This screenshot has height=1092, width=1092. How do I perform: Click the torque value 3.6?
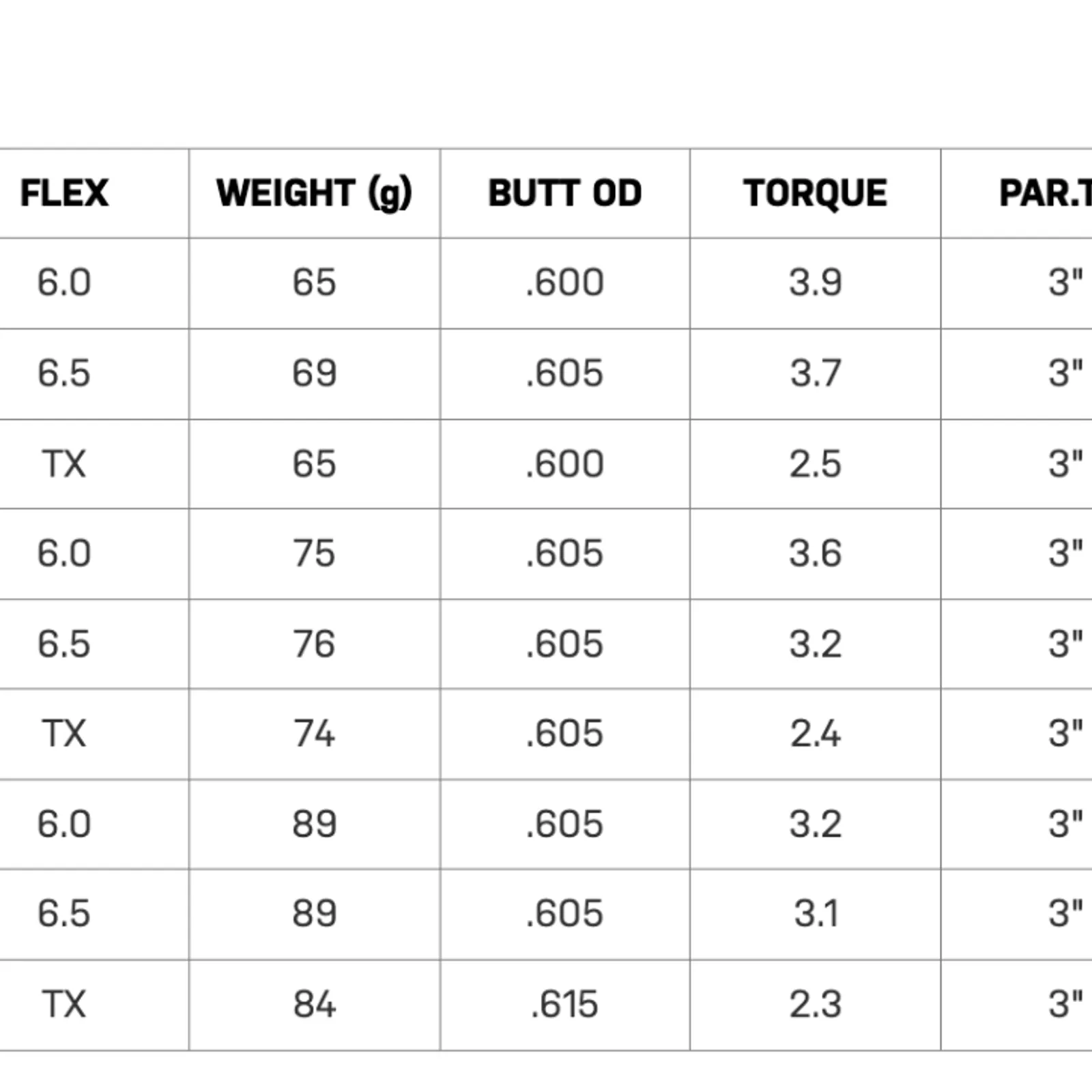[815, 553]
